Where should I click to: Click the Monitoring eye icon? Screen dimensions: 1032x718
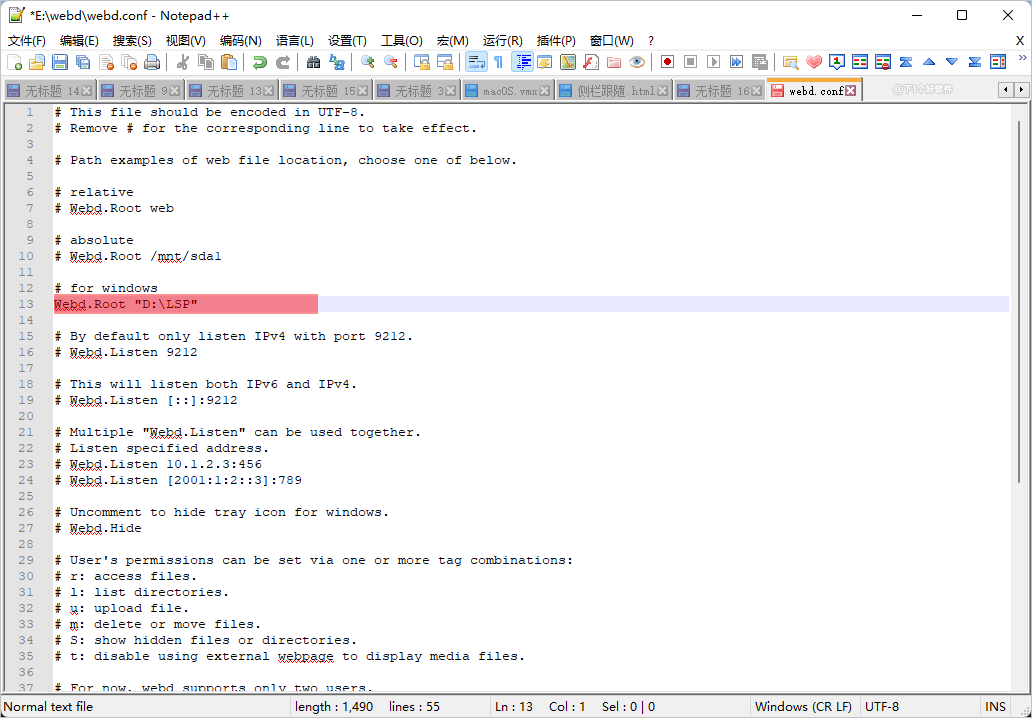tap(636, 63)
